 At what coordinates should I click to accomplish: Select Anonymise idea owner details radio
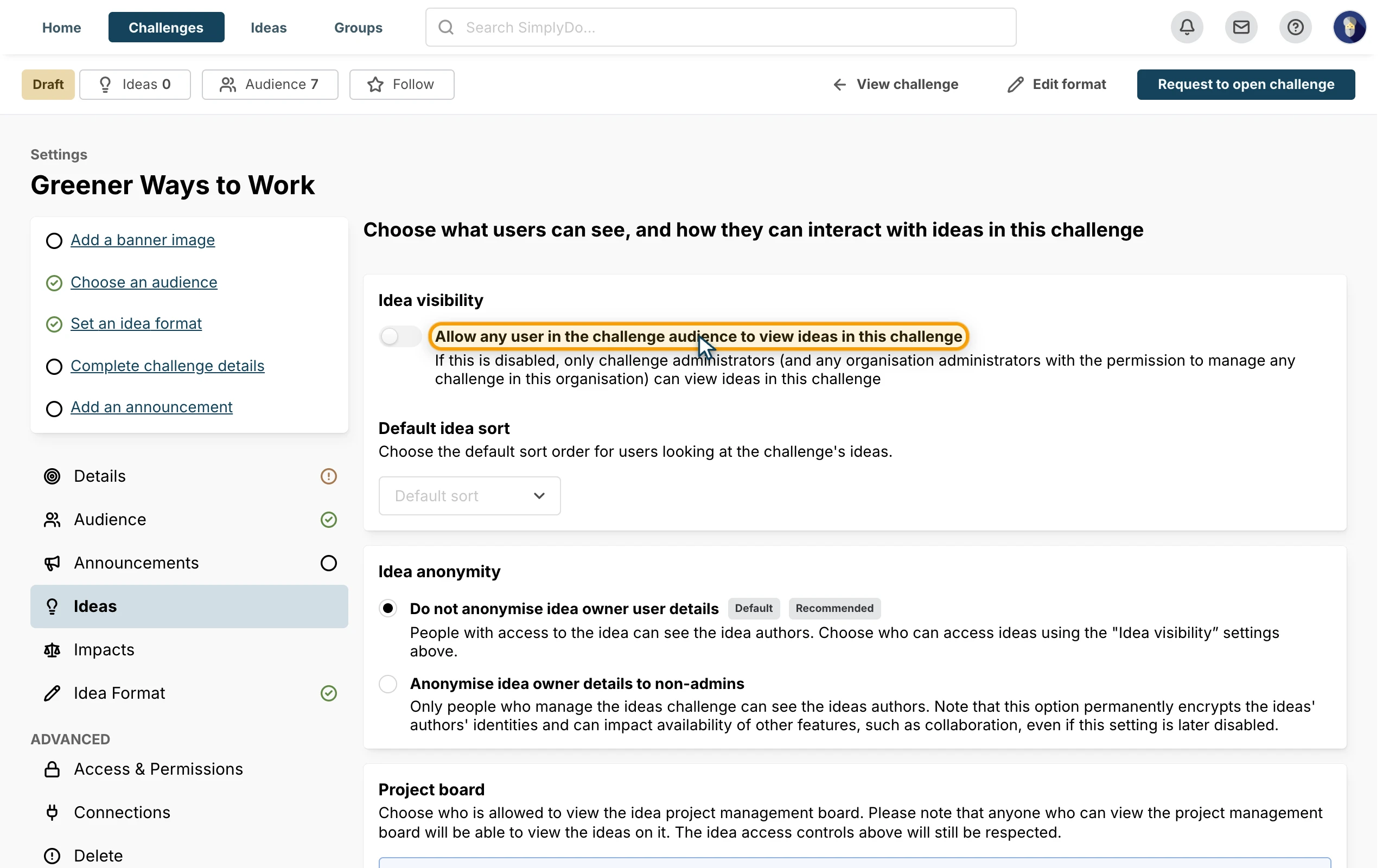coord(388,684)
